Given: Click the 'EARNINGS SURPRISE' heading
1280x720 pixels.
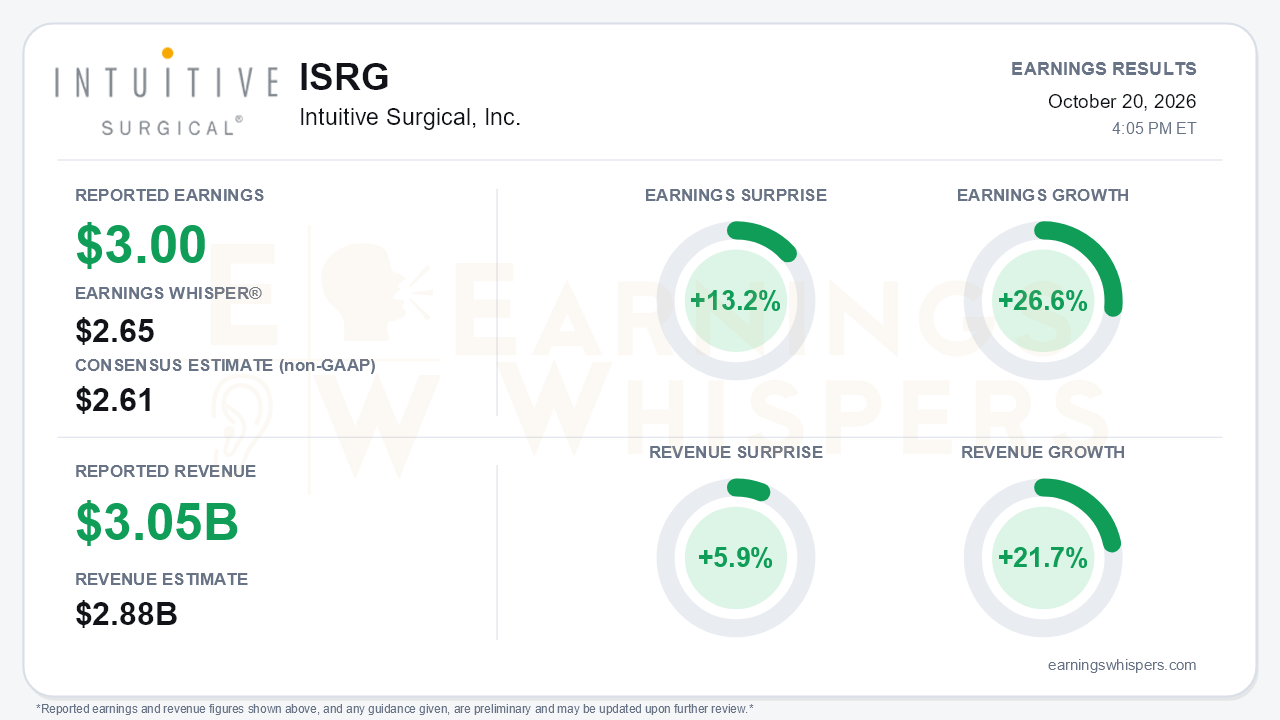Looking at the screenshot, I should (736, 195).
